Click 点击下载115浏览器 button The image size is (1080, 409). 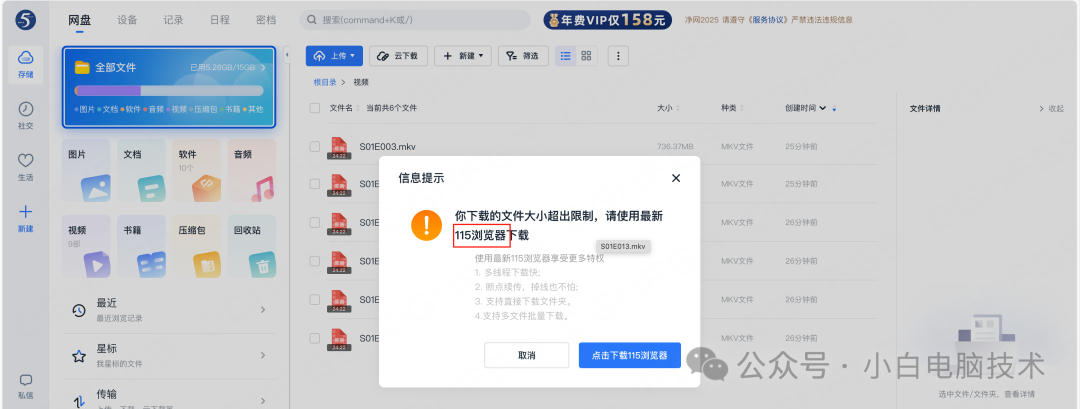coord(630,355)
